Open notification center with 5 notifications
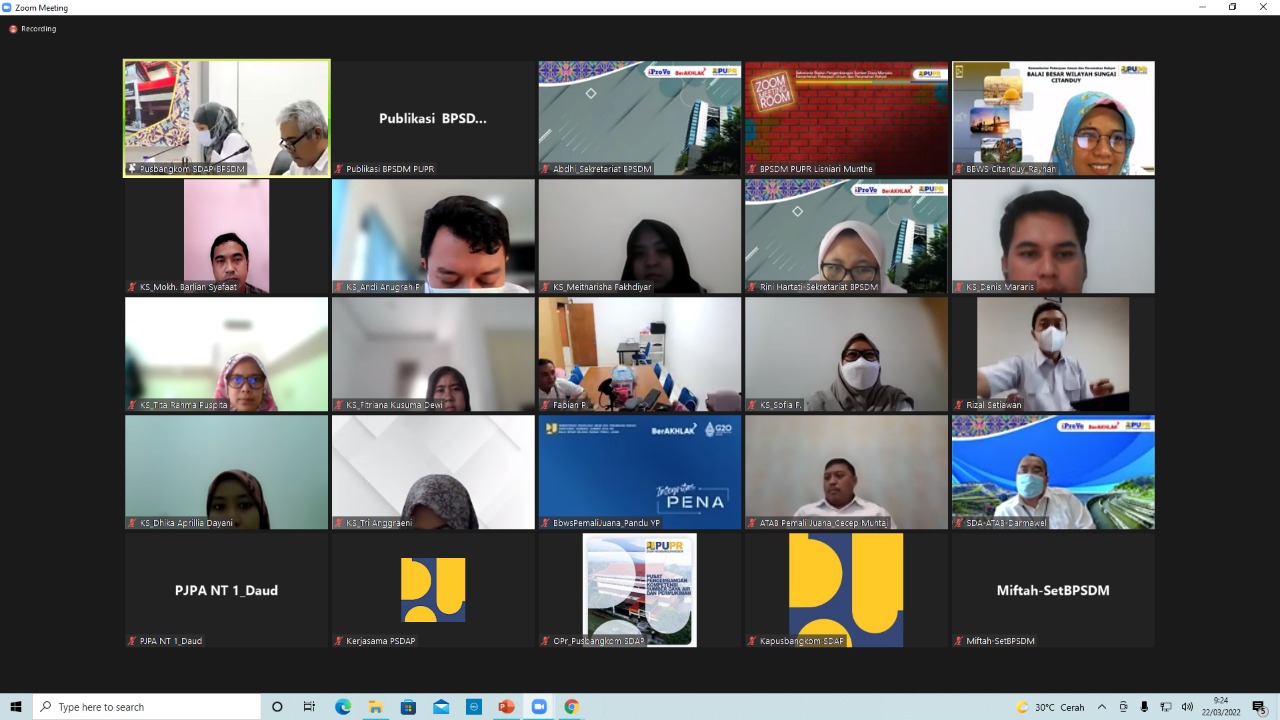1280x720 pixels. [x=1259, y=707]
